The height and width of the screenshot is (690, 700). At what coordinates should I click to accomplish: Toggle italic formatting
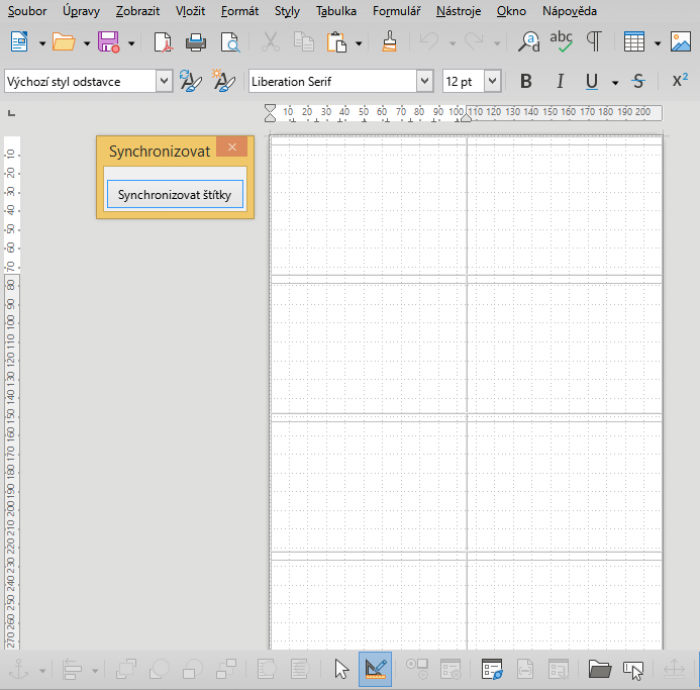point(560,81)
